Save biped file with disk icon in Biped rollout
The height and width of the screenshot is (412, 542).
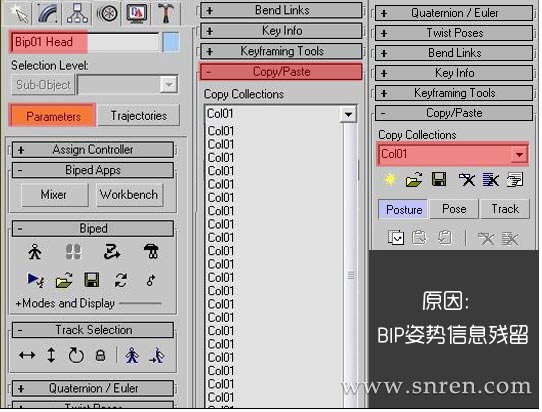pyautogui.click(x=92, y=280)
